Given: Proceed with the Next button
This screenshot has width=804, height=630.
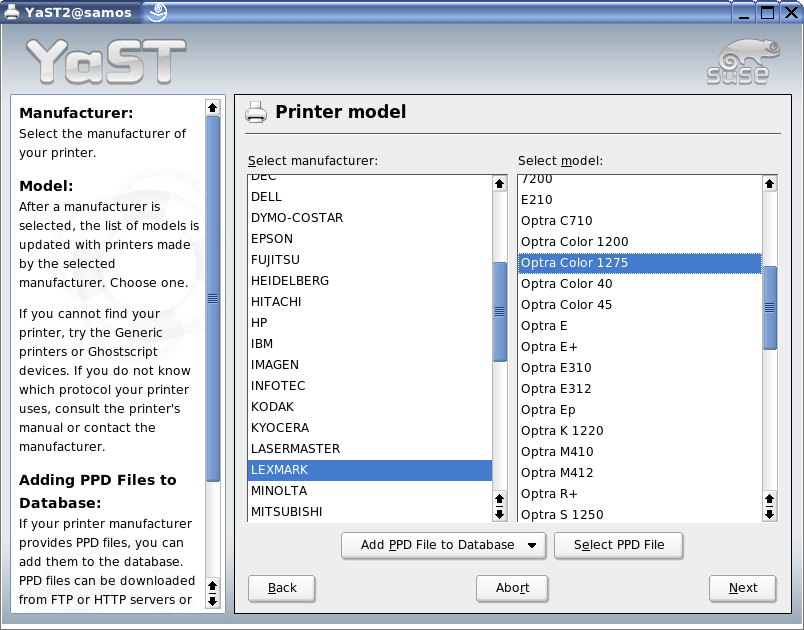Looking at the screenshot, I should point(742,588).
